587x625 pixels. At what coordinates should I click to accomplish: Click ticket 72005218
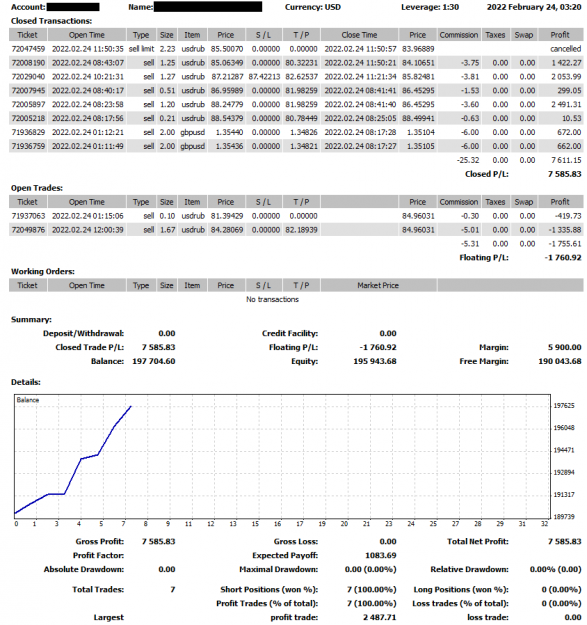point(28,118)
